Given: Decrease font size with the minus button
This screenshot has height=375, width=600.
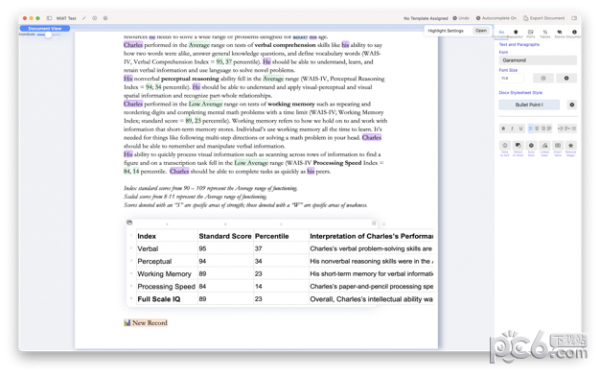Looking at the screenshot, I should 543,78.
